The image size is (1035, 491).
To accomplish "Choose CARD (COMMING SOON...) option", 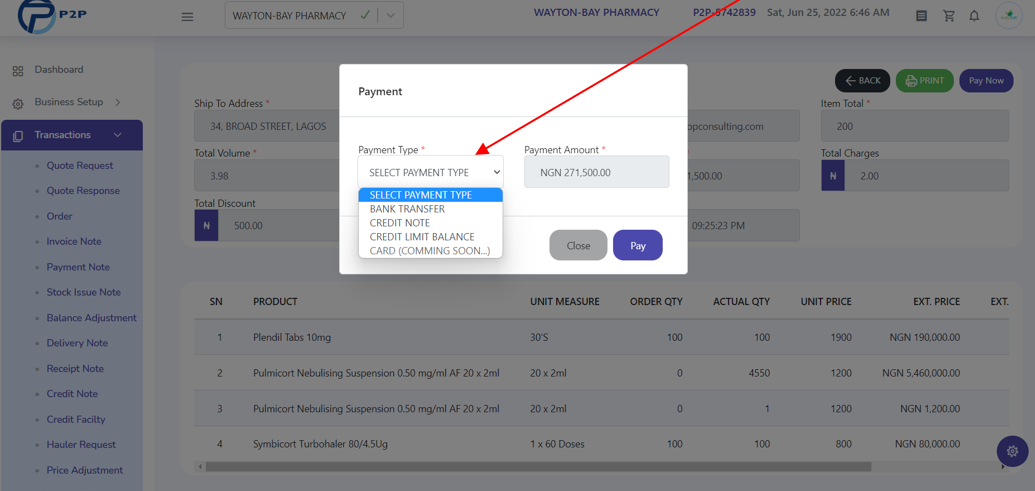I will (x=430, y=251).
